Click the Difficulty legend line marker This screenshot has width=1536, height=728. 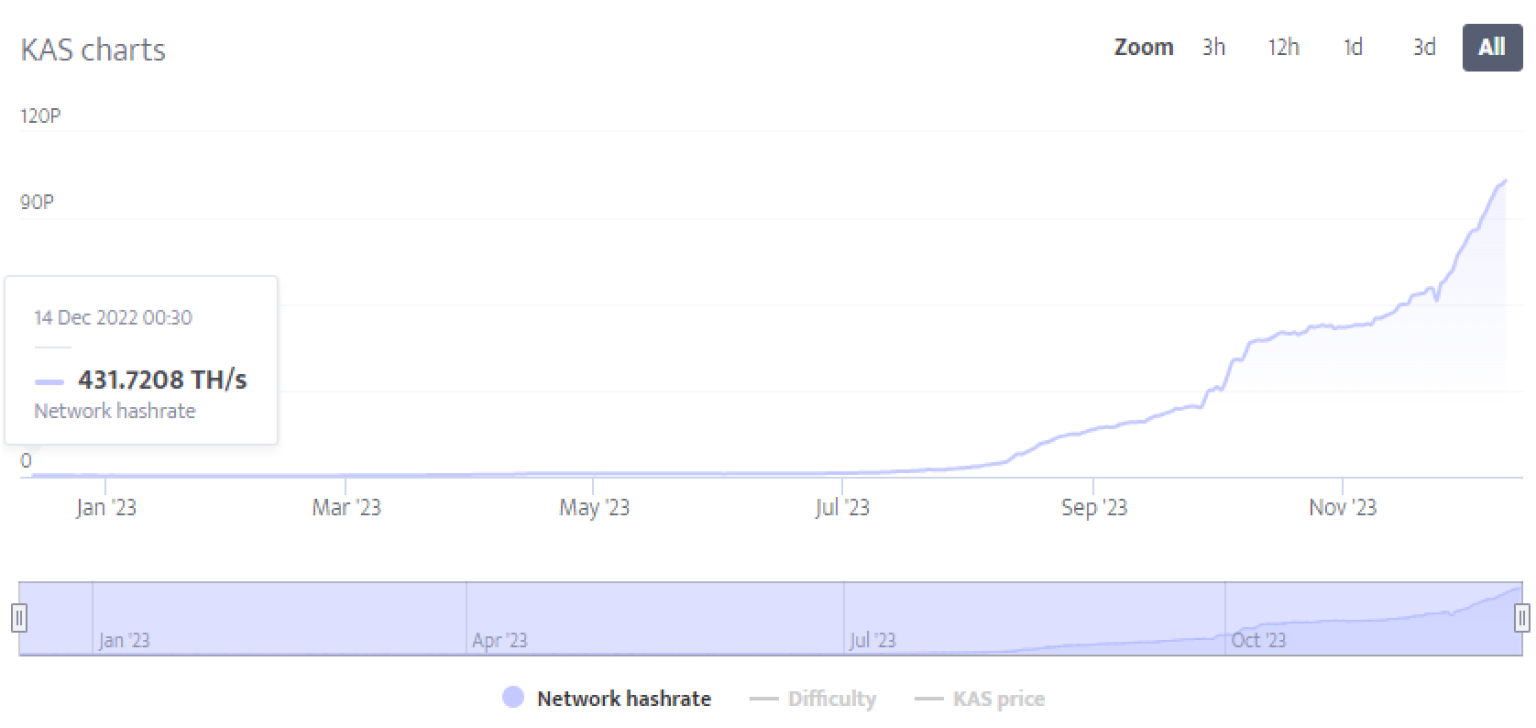764,699
